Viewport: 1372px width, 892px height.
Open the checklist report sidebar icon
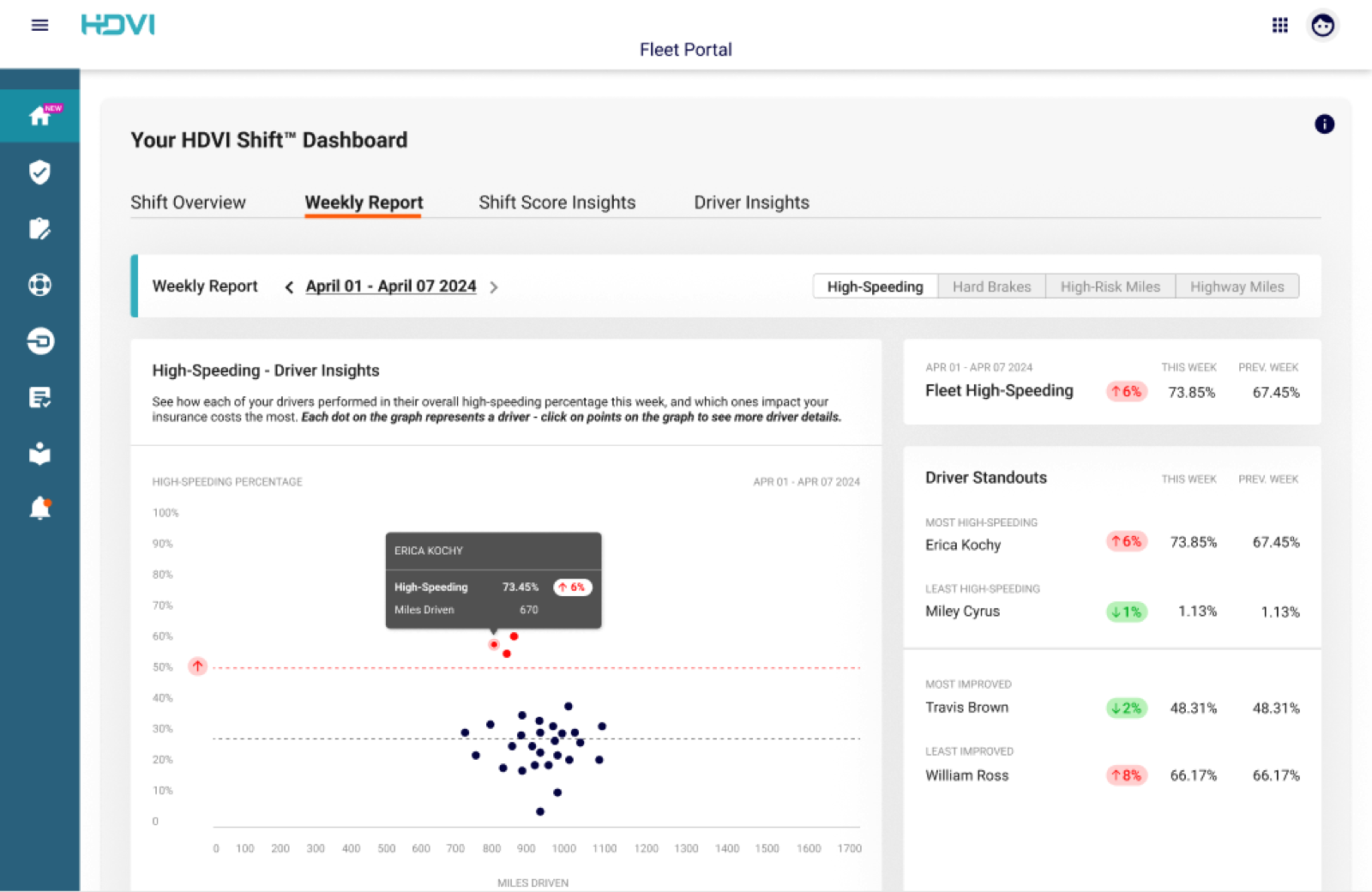39,397
